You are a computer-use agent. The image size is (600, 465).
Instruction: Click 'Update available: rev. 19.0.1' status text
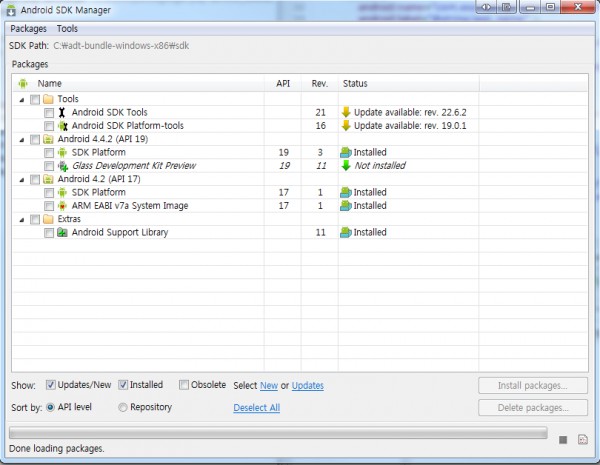(410, 126)
